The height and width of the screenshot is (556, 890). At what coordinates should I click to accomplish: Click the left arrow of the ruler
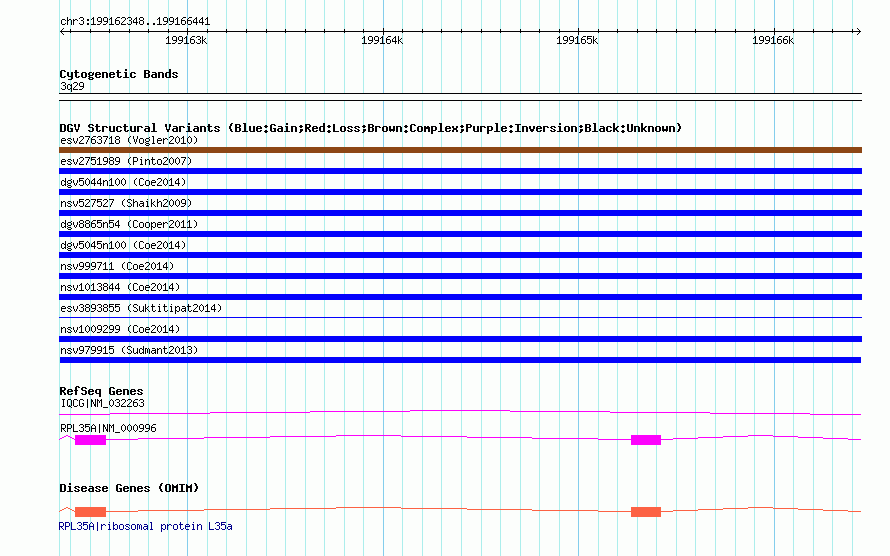62,31
